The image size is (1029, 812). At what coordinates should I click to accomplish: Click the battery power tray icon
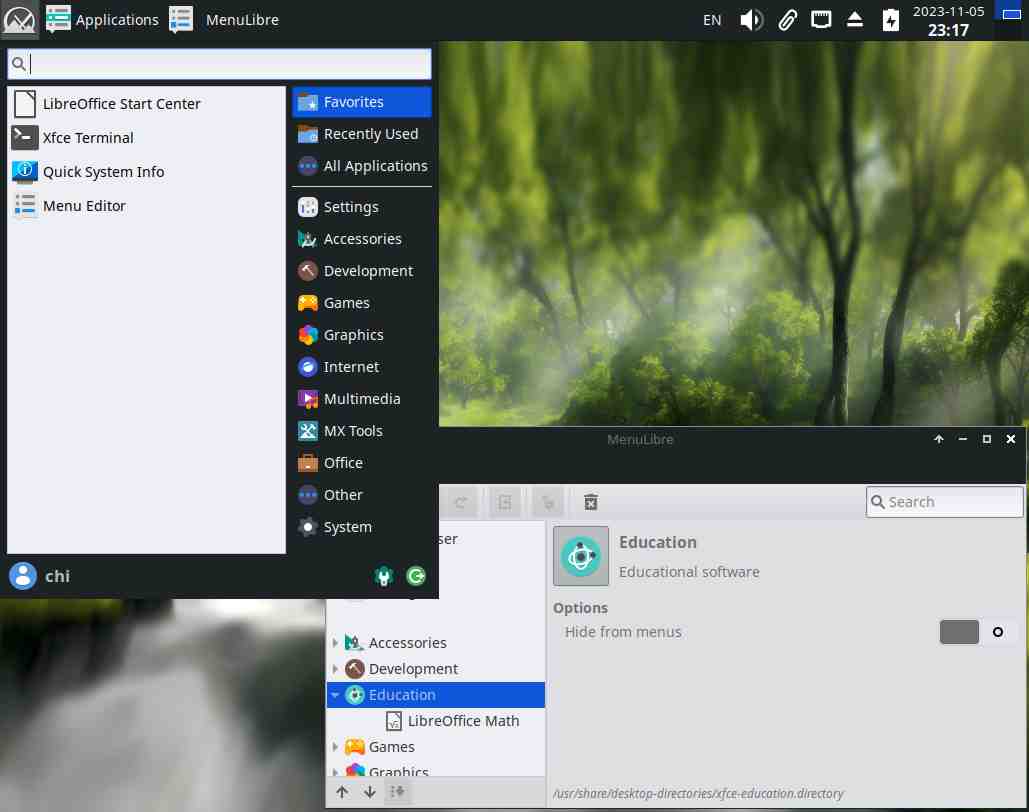click(x=890, y=20)
